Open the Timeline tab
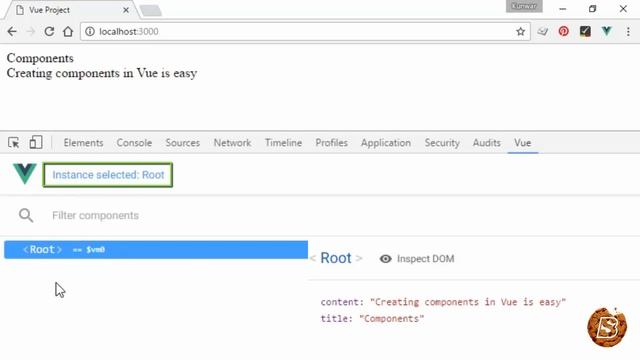 pyautogui.click(x=283, y=143)
